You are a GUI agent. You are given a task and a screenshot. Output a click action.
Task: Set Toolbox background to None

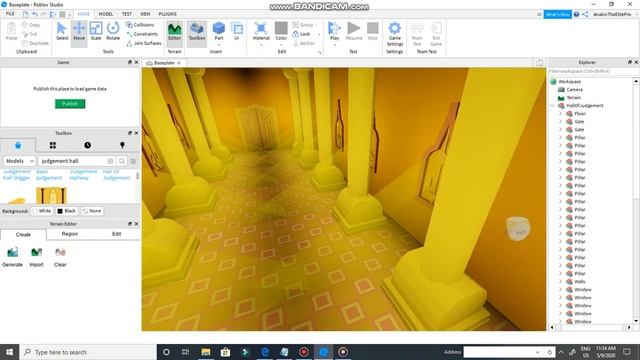tap(92, 211)
